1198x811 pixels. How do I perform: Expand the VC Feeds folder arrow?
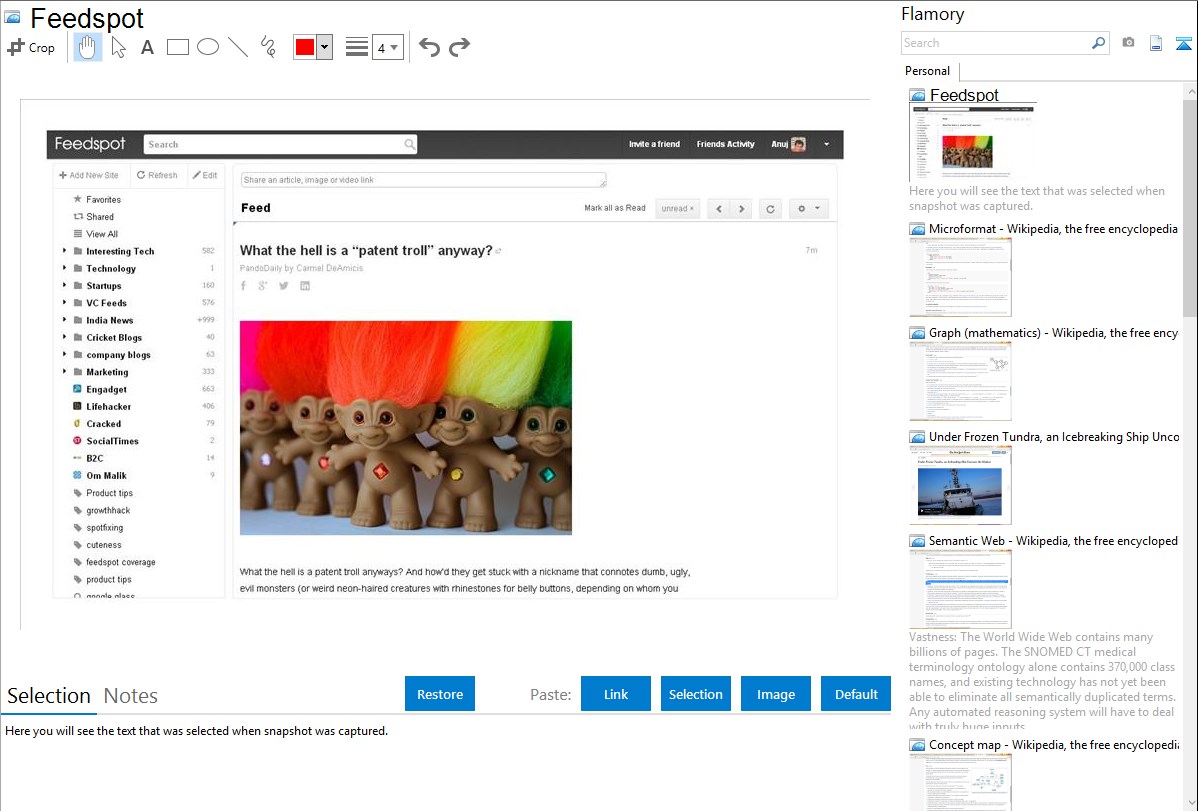point(64,303)
